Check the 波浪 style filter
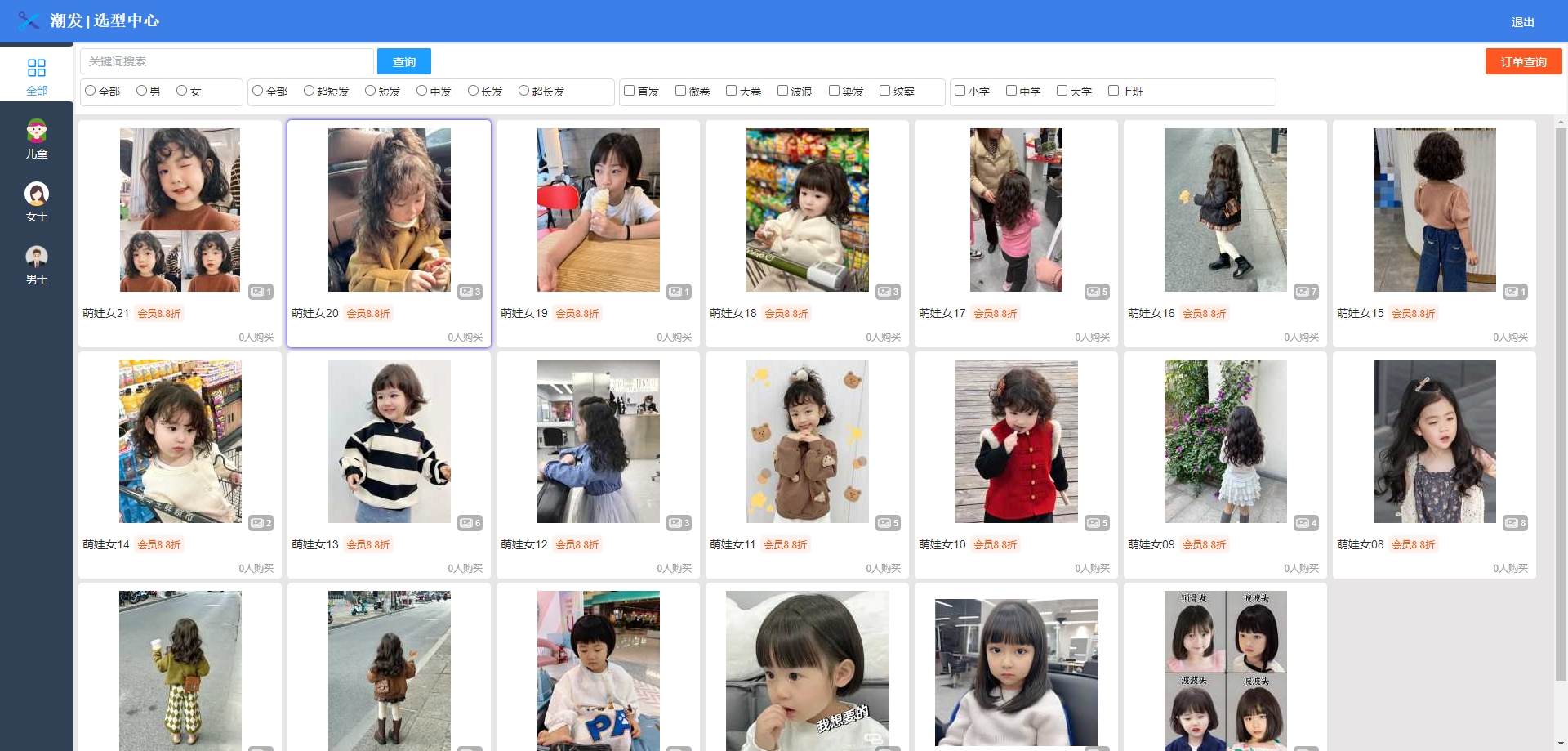The height and width of the screenshot is (751, 1568). [x=782, y=91]
